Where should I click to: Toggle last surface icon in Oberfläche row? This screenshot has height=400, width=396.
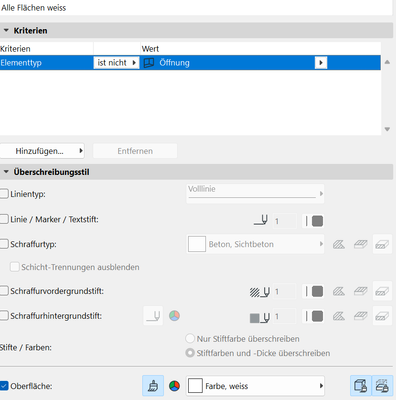pyautogui.click(x=382, y=386)
